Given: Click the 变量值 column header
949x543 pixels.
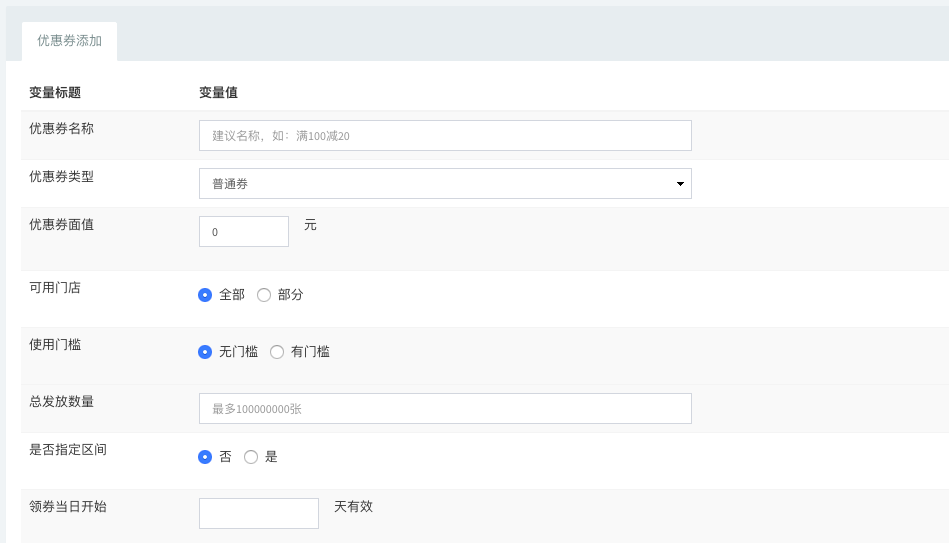Looking at the screenshot, I should (218, 93).
